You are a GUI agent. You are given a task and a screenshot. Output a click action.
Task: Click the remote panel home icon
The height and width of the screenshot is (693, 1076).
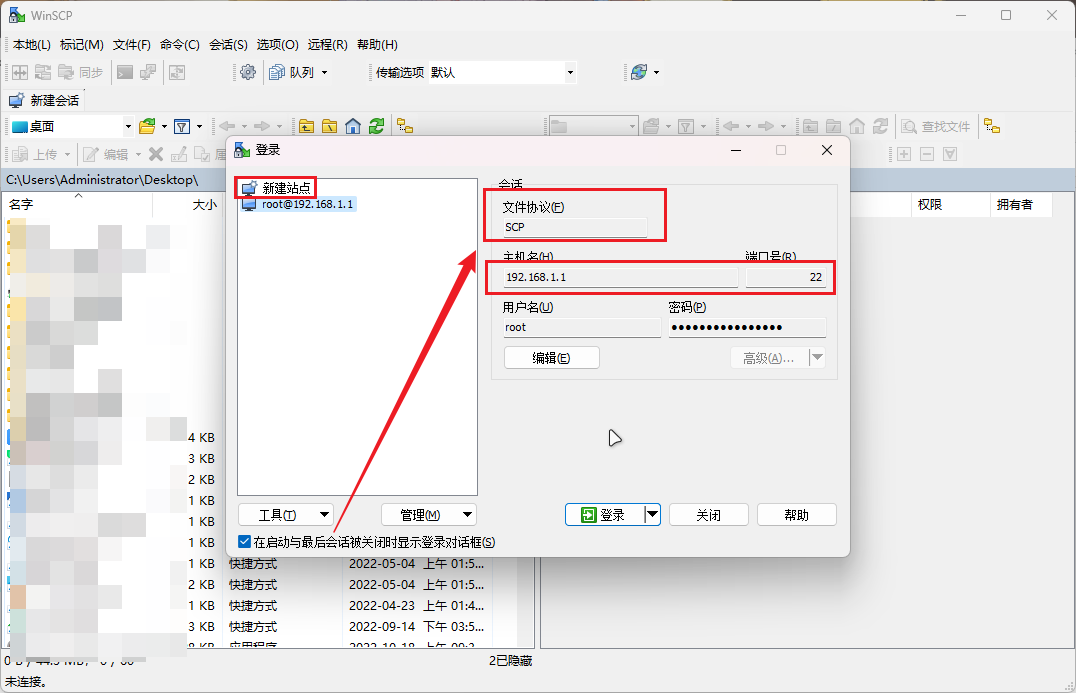856,126
